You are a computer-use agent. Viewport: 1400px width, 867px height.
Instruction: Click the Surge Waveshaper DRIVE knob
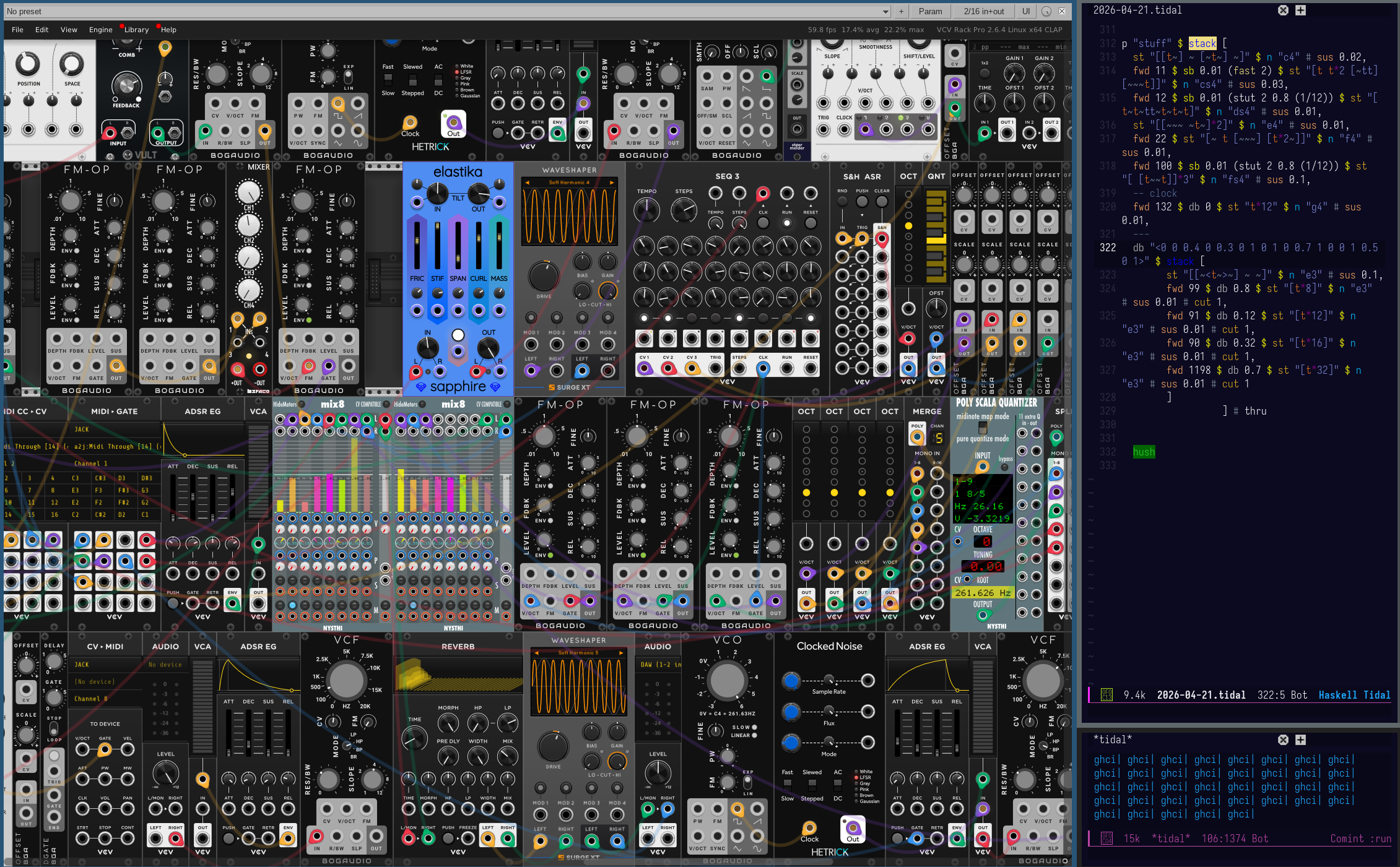[x=543, y=276]
